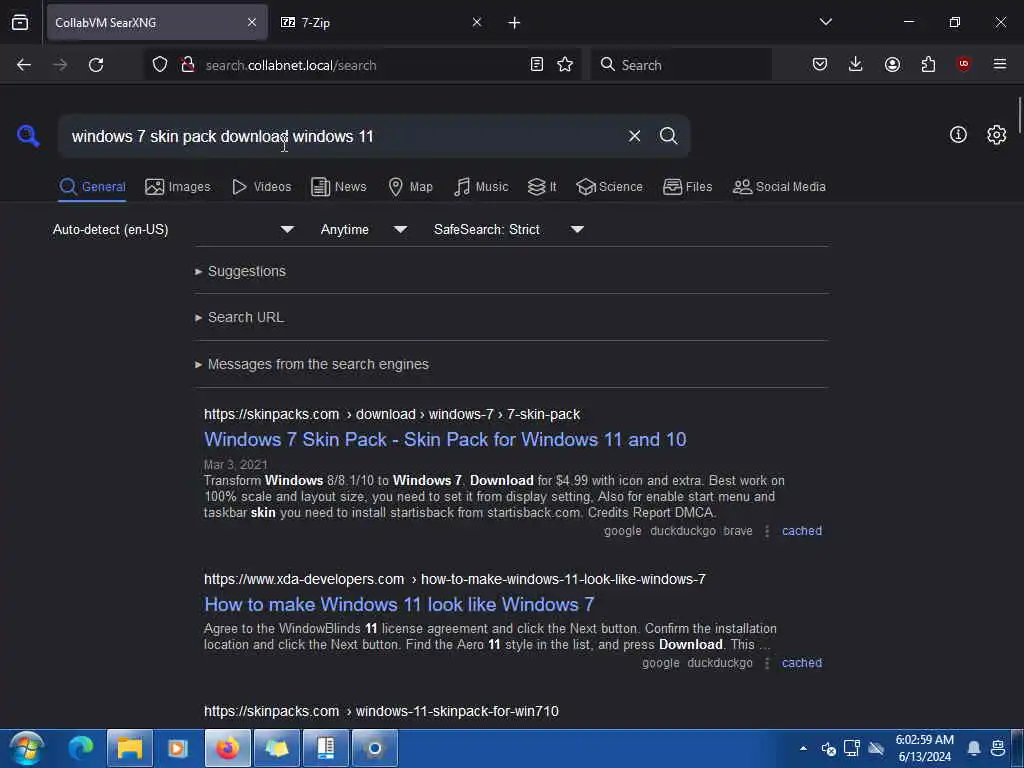This screenshot has width=1024, height=768.
Task: Open the notifications bell in tray
Action: pyautogui.click(x=973, y=748)
